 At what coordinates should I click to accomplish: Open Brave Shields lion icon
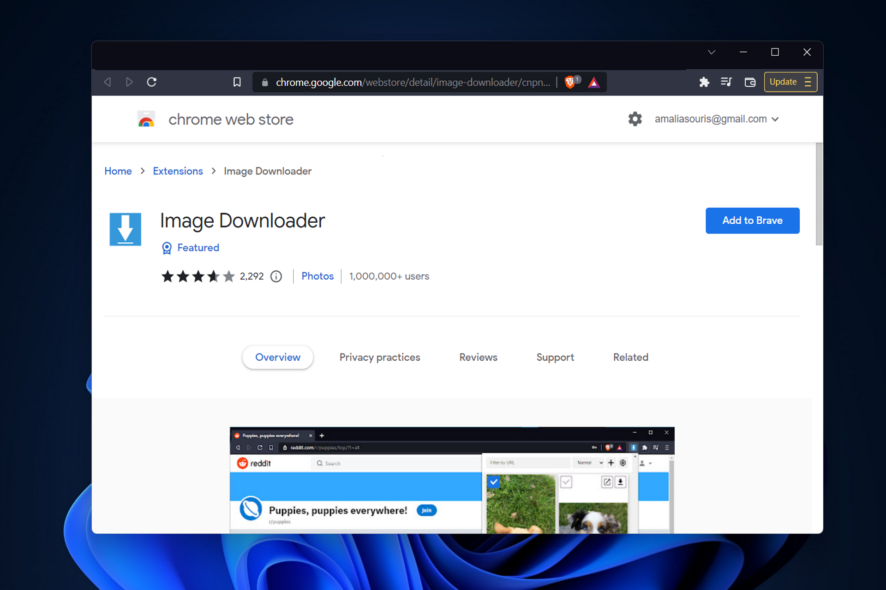click(x=570, y=82)
